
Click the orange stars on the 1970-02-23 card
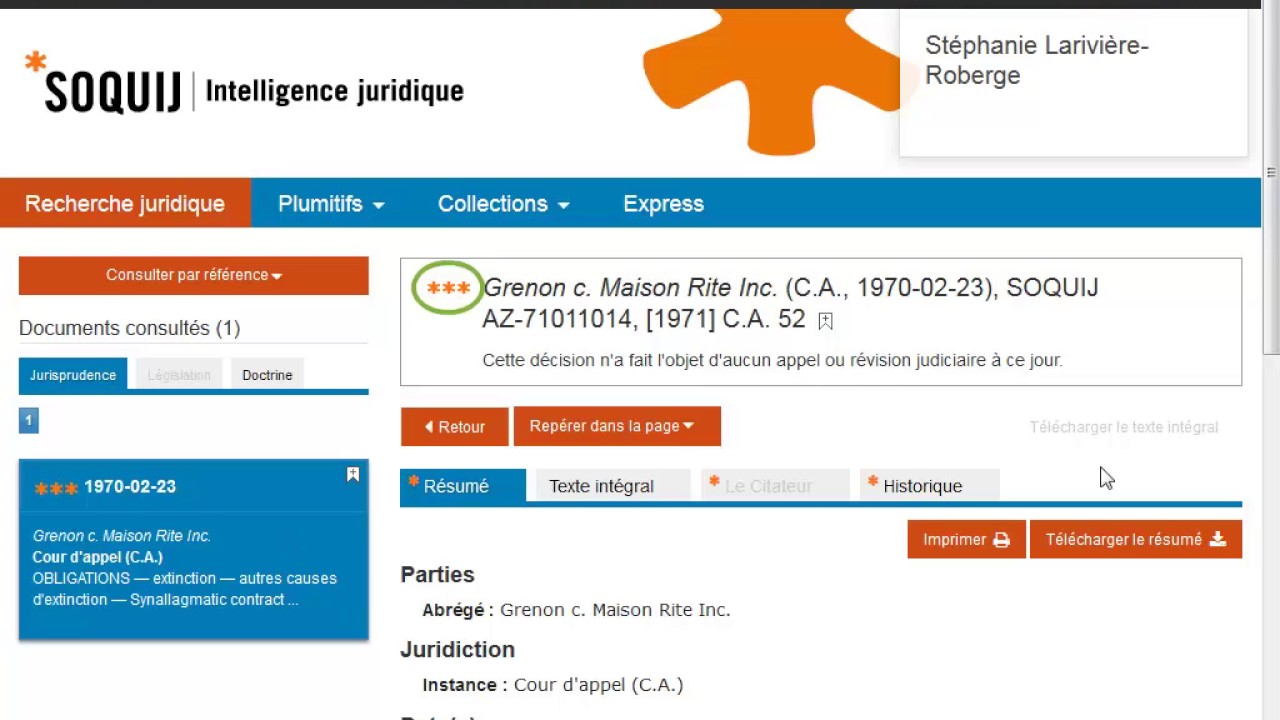tap(56, 488)
